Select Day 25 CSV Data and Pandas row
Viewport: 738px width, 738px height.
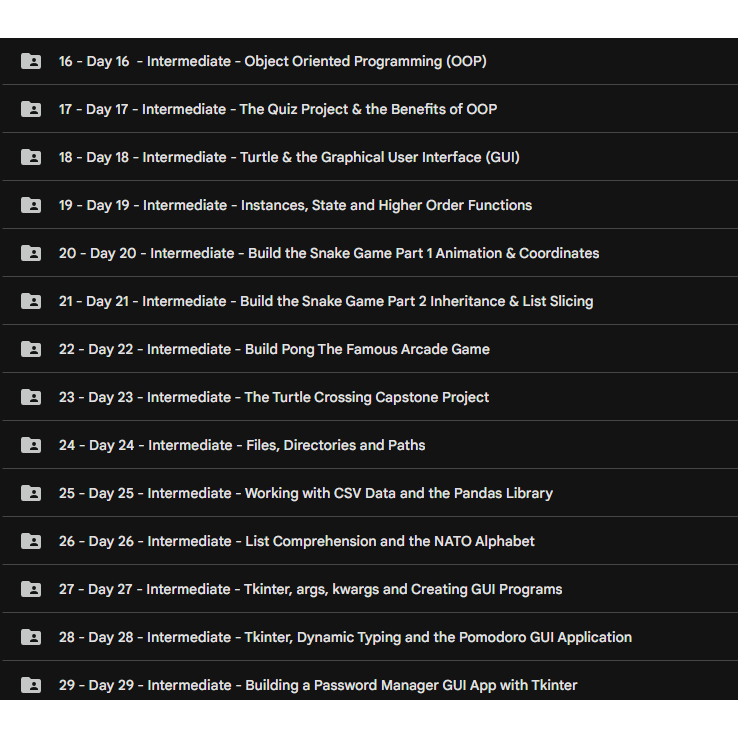tap(305, 493)
